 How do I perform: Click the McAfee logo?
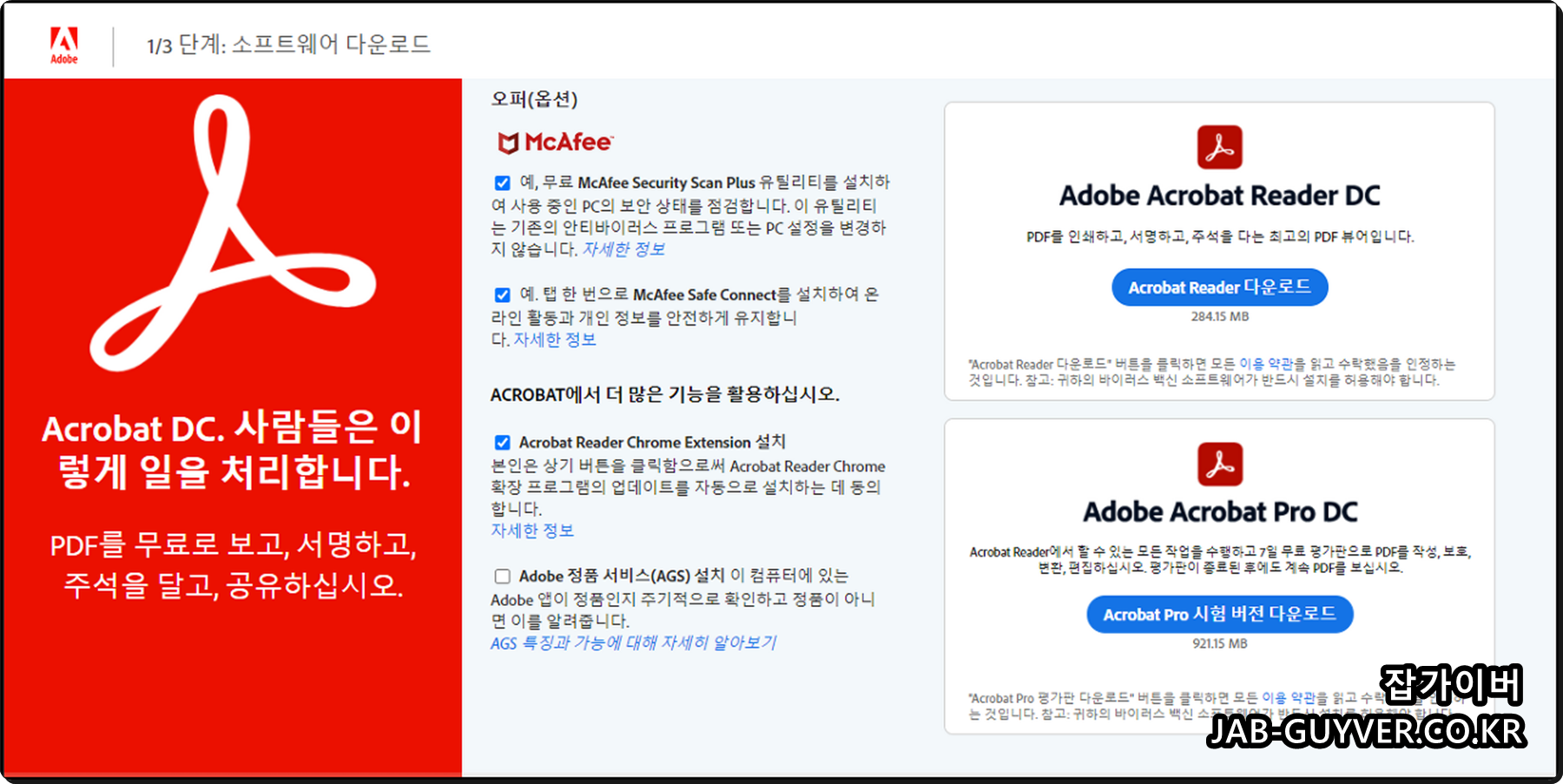point(555,142)
